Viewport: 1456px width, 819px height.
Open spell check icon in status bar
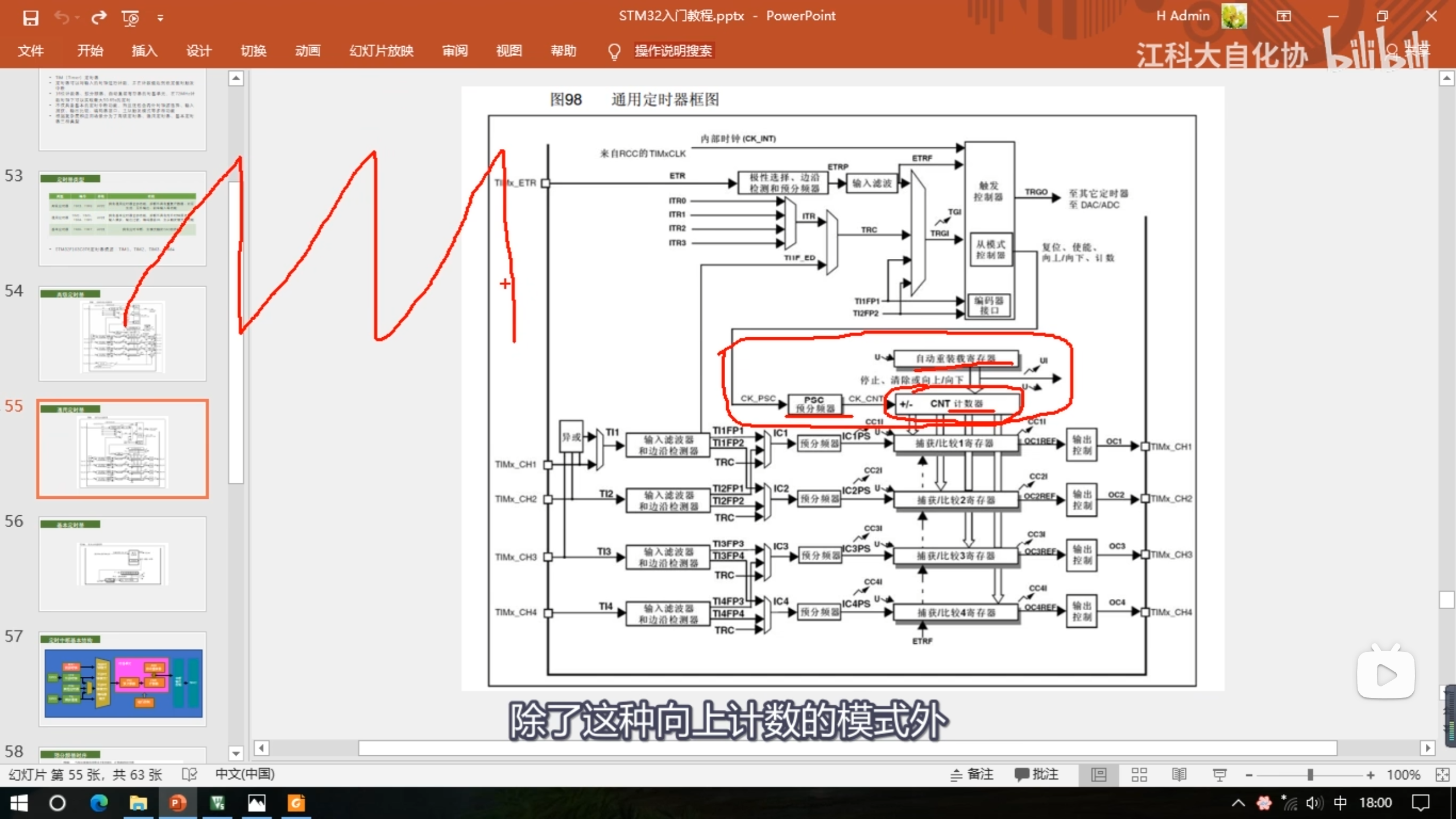click(x=189, y=775)
